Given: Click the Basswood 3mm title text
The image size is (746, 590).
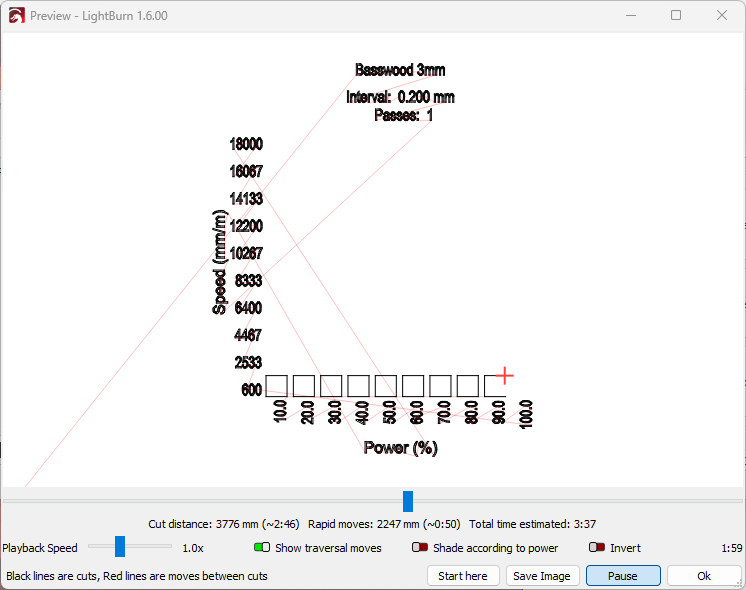Looking at the screenshot, I should tap(400, 70).
